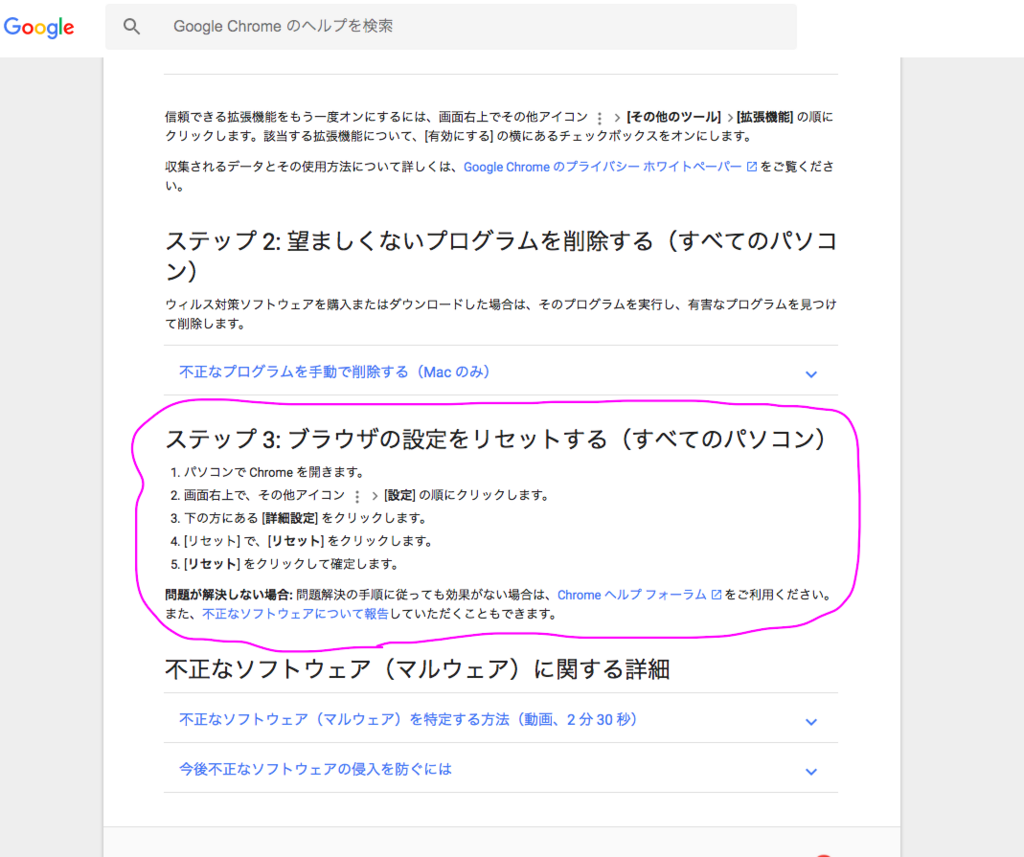Click chevron beside 不正なプログラムを手動で削除する

coord(811,374)
